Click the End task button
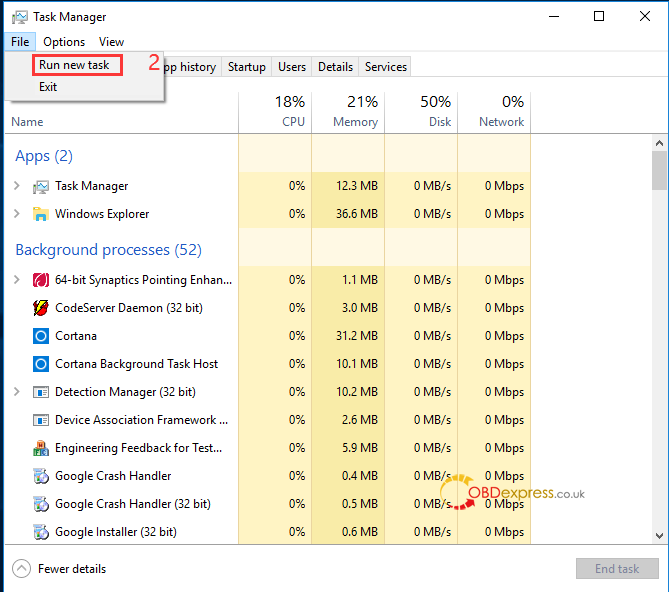Image resolution: width=669 pixels, height=592 pixels. point(617,569)
